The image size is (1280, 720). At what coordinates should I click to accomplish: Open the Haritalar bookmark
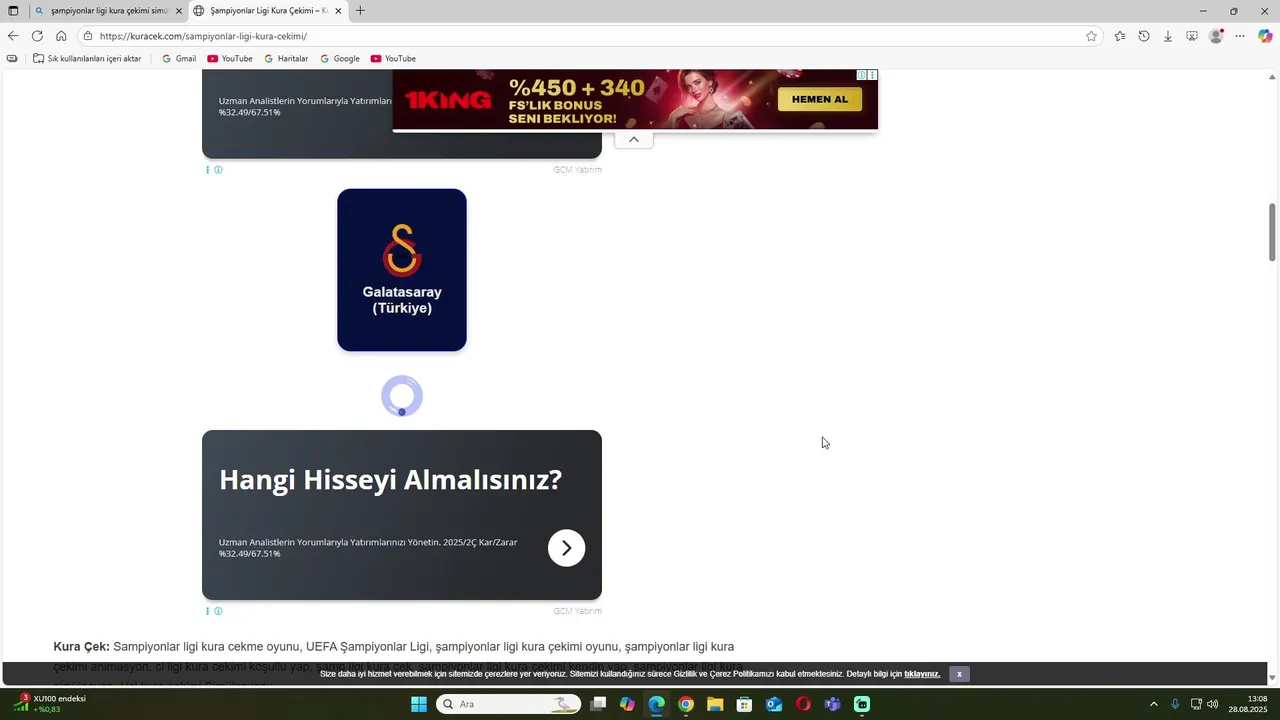[286, 59]
